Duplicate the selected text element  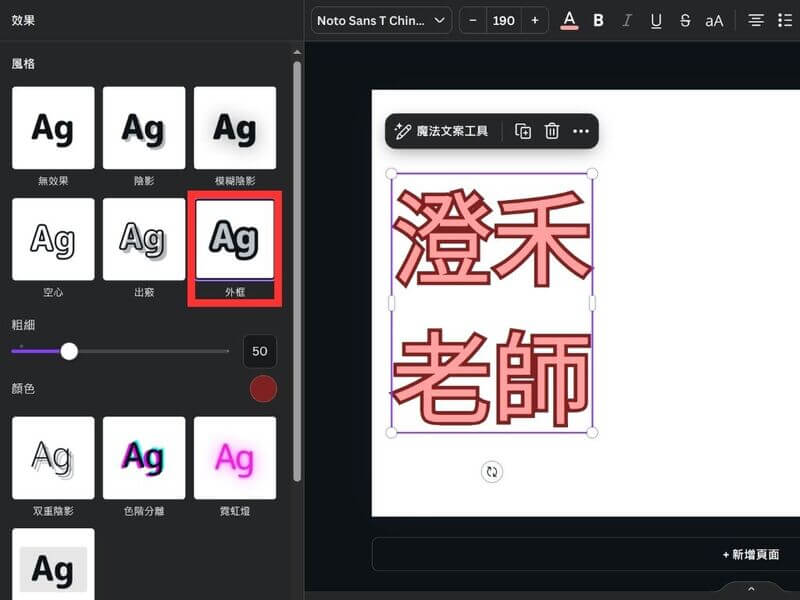(523, 131)
